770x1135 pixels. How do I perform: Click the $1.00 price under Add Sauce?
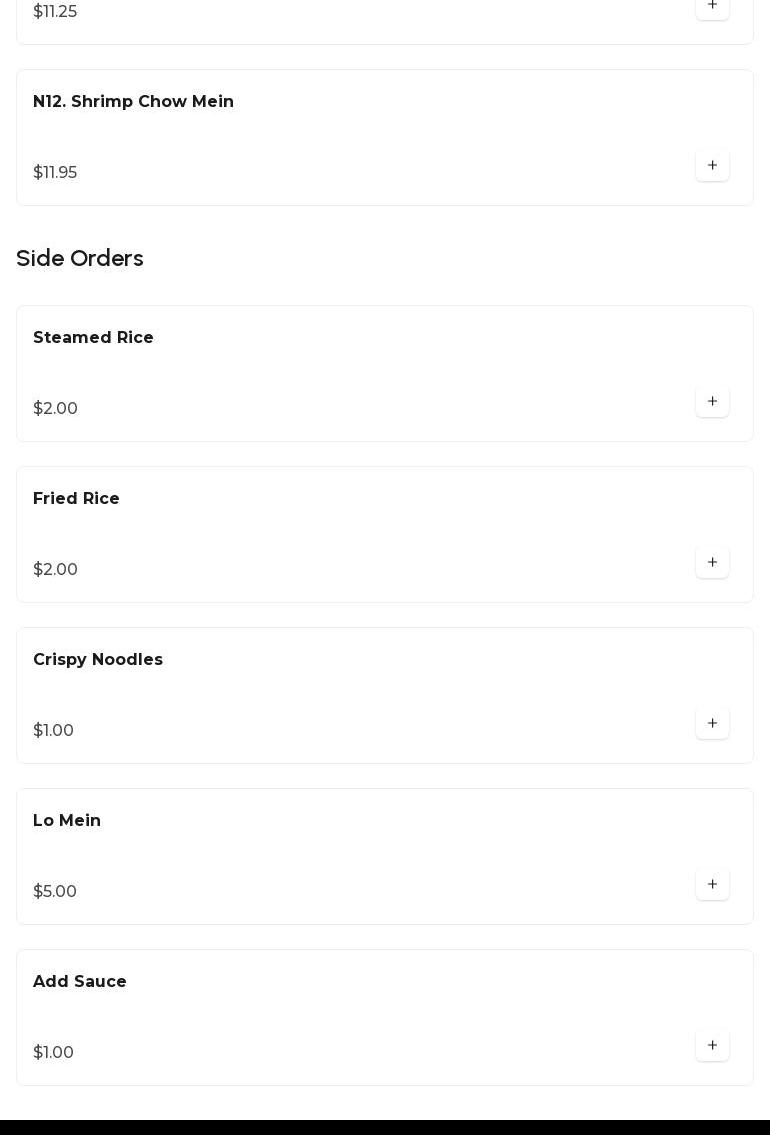click(x=53, y=1053)
